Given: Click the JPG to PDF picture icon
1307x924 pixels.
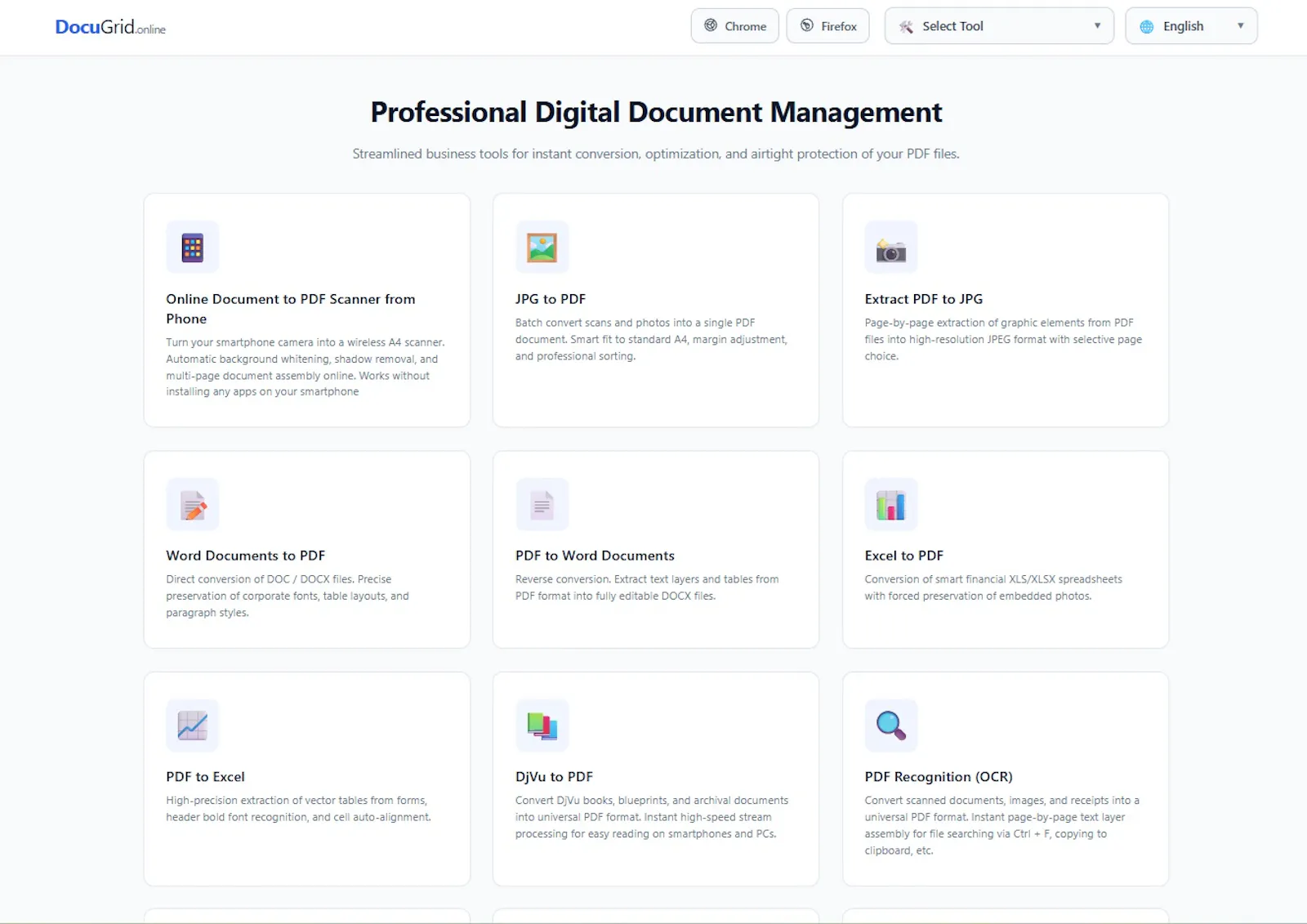Looking at the screenshot, I should coord(542,247).
